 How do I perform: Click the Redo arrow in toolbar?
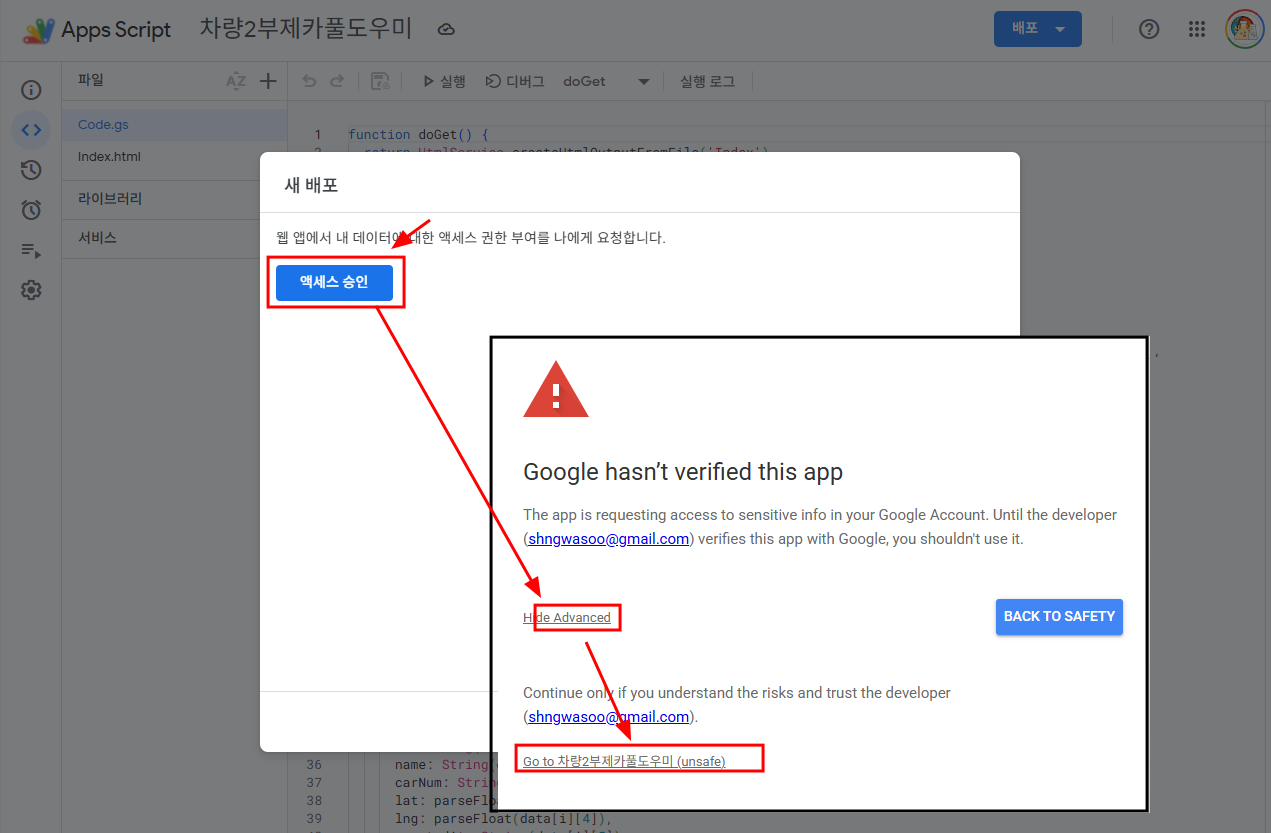(337, 81)
